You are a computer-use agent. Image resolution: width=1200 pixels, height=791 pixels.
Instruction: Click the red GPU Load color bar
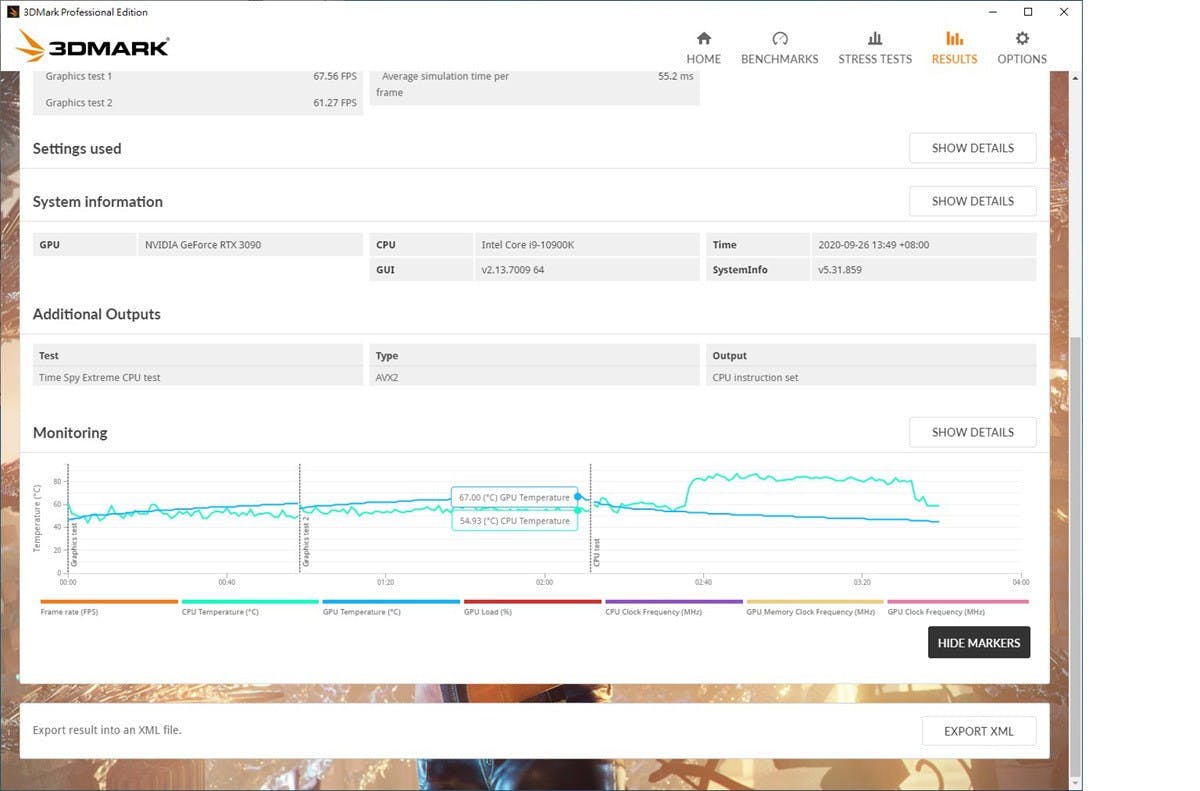pos(532,602)
